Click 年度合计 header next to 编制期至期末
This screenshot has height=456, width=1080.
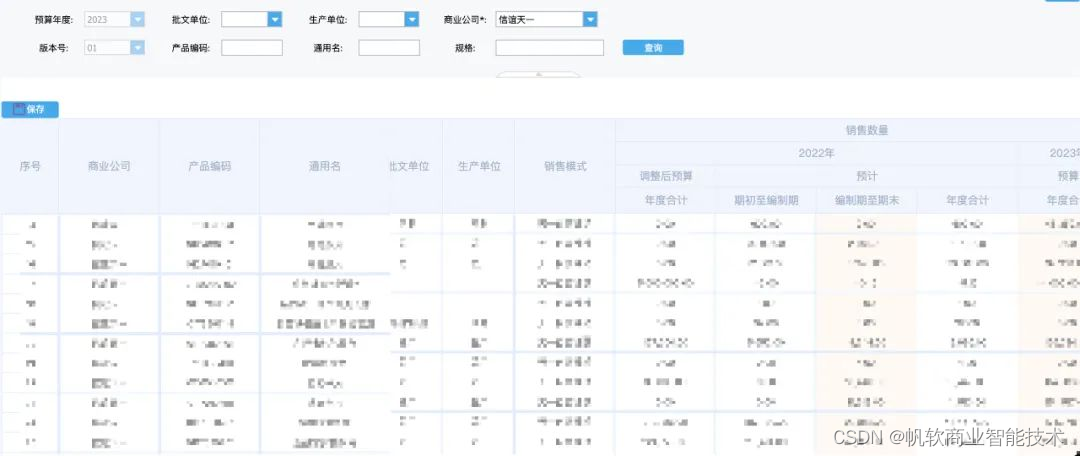[967, 200]
